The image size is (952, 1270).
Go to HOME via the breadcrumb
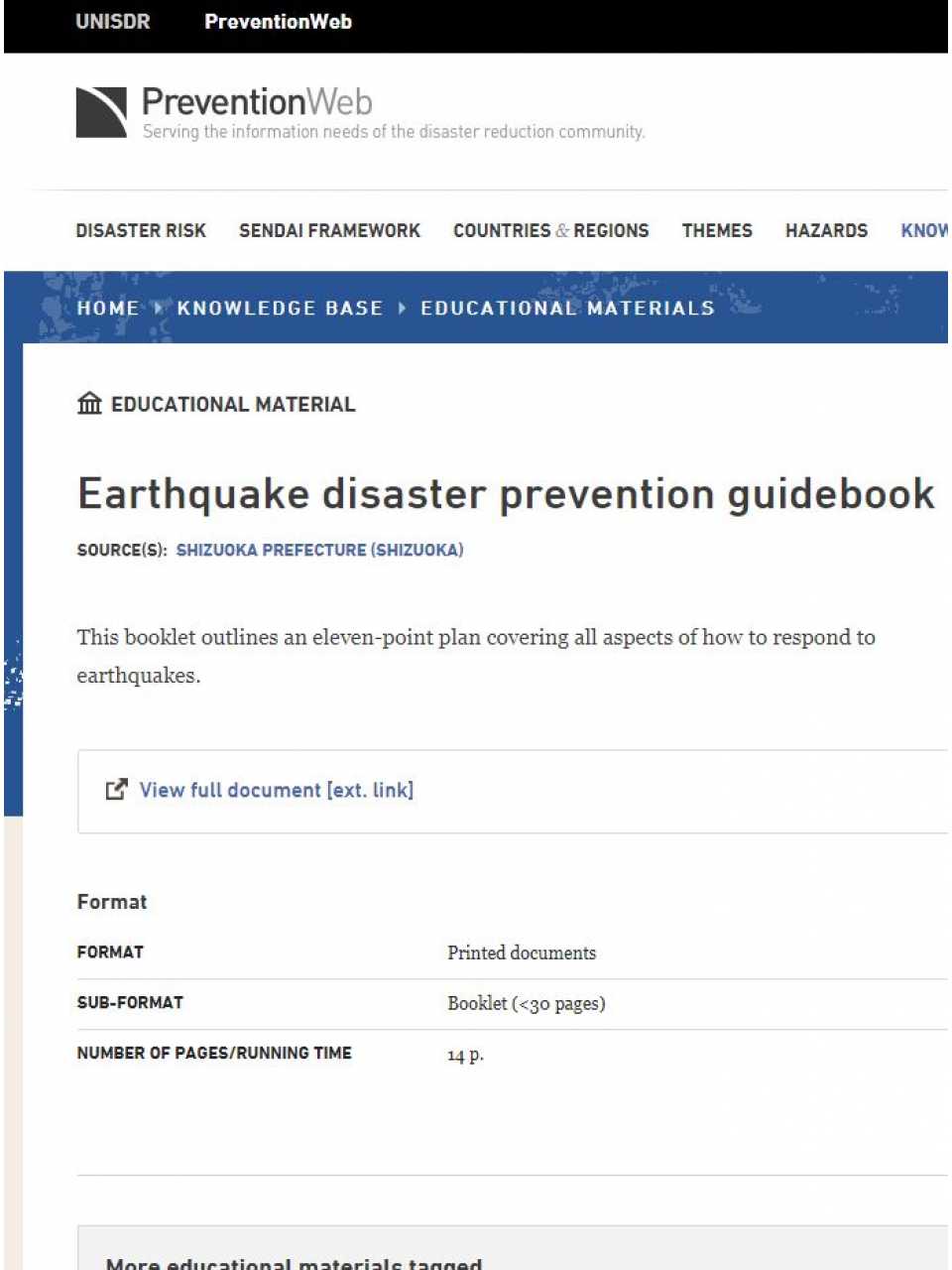[x=108, y=308]
